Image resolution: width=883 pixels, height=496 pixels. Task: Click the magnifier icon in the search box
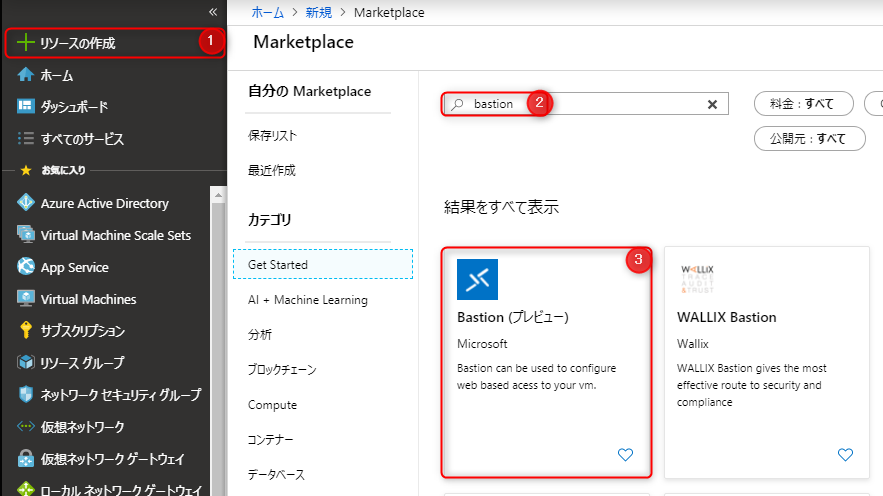(457, 104)
